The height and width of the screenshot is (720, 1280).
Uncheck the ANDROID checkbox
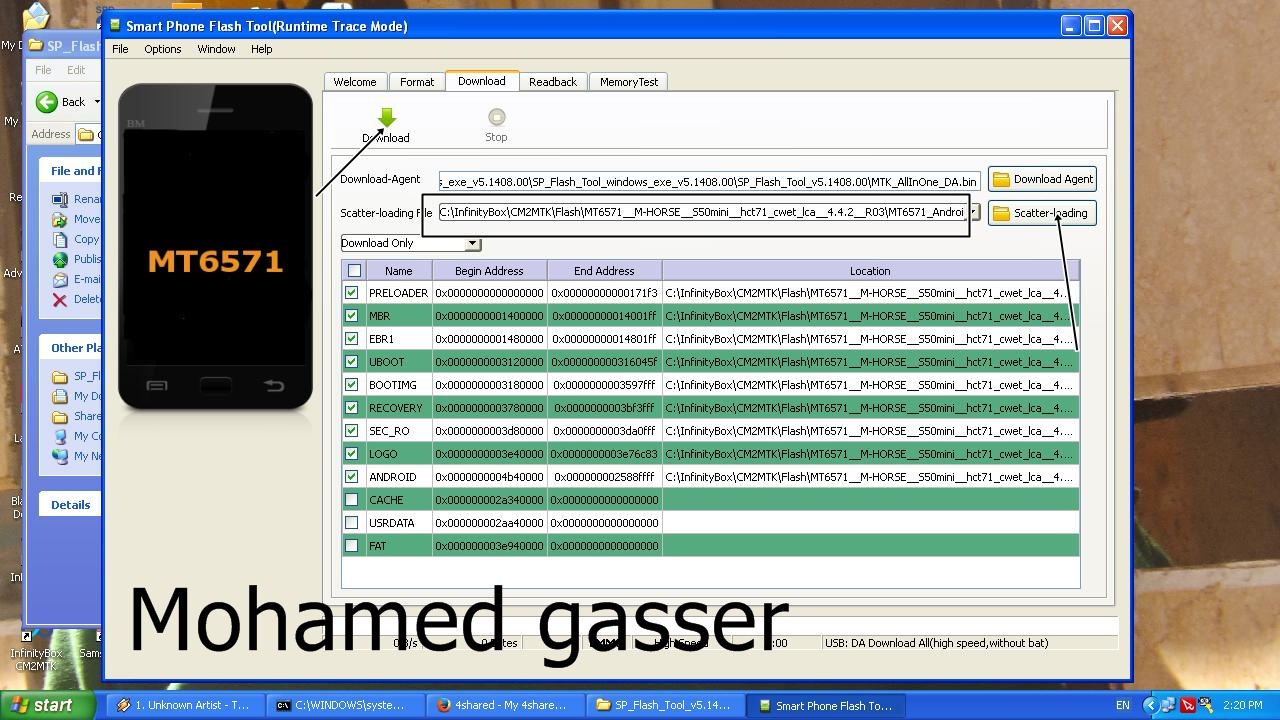click(x=352, y=477)
